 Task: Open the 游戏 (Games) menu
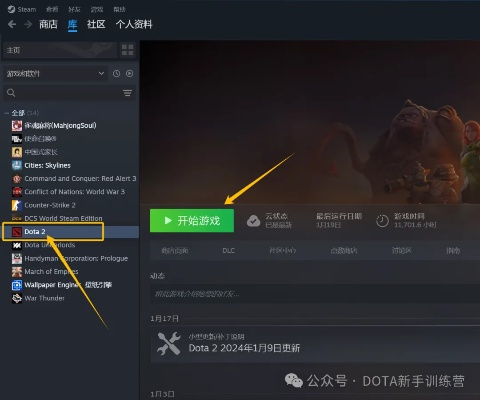click(x=97, y=9)
